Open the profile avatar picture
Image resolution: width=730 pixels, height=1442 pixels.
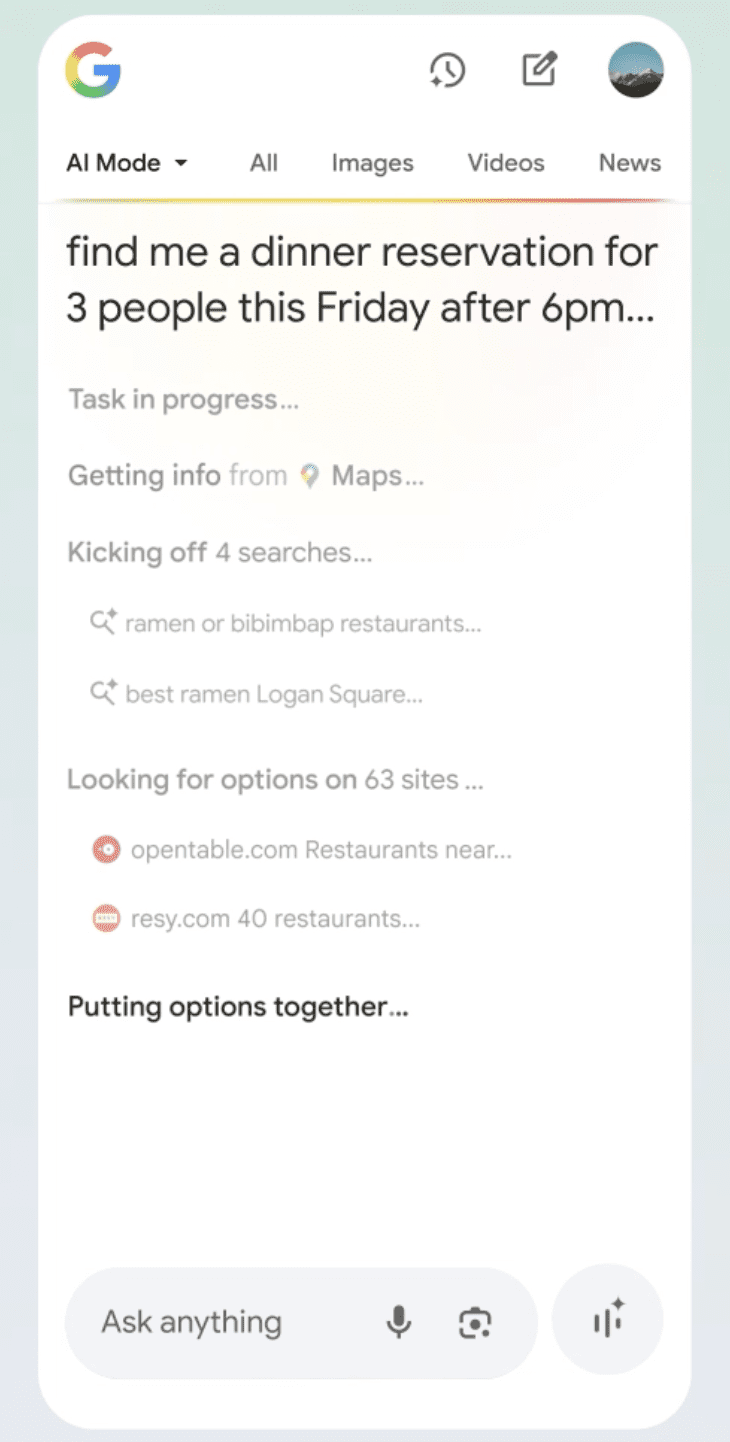coord(636,70)
